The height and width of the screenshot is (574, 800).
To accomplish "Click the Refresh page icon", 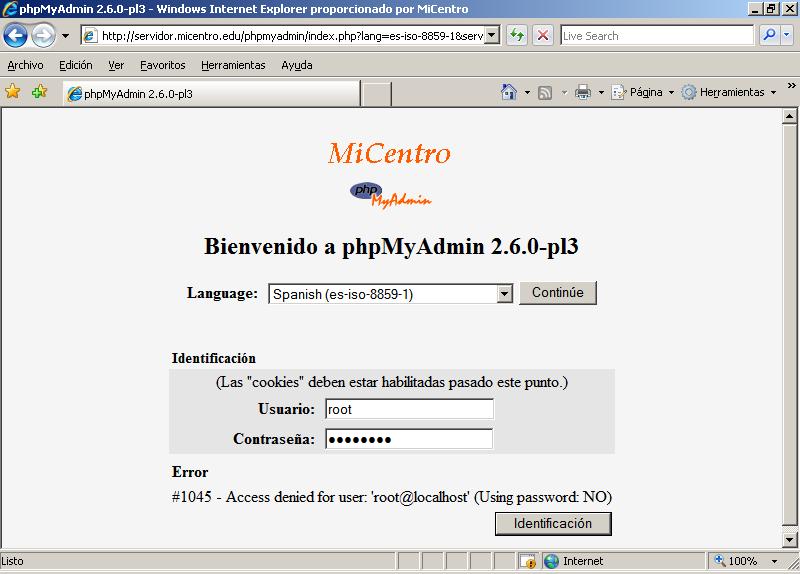I will coord(517,35).
